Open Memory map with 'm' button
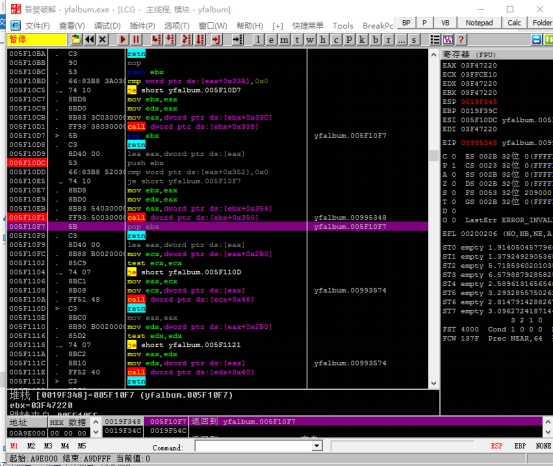Viewport: 553px width, 466px height. [284, 40]
